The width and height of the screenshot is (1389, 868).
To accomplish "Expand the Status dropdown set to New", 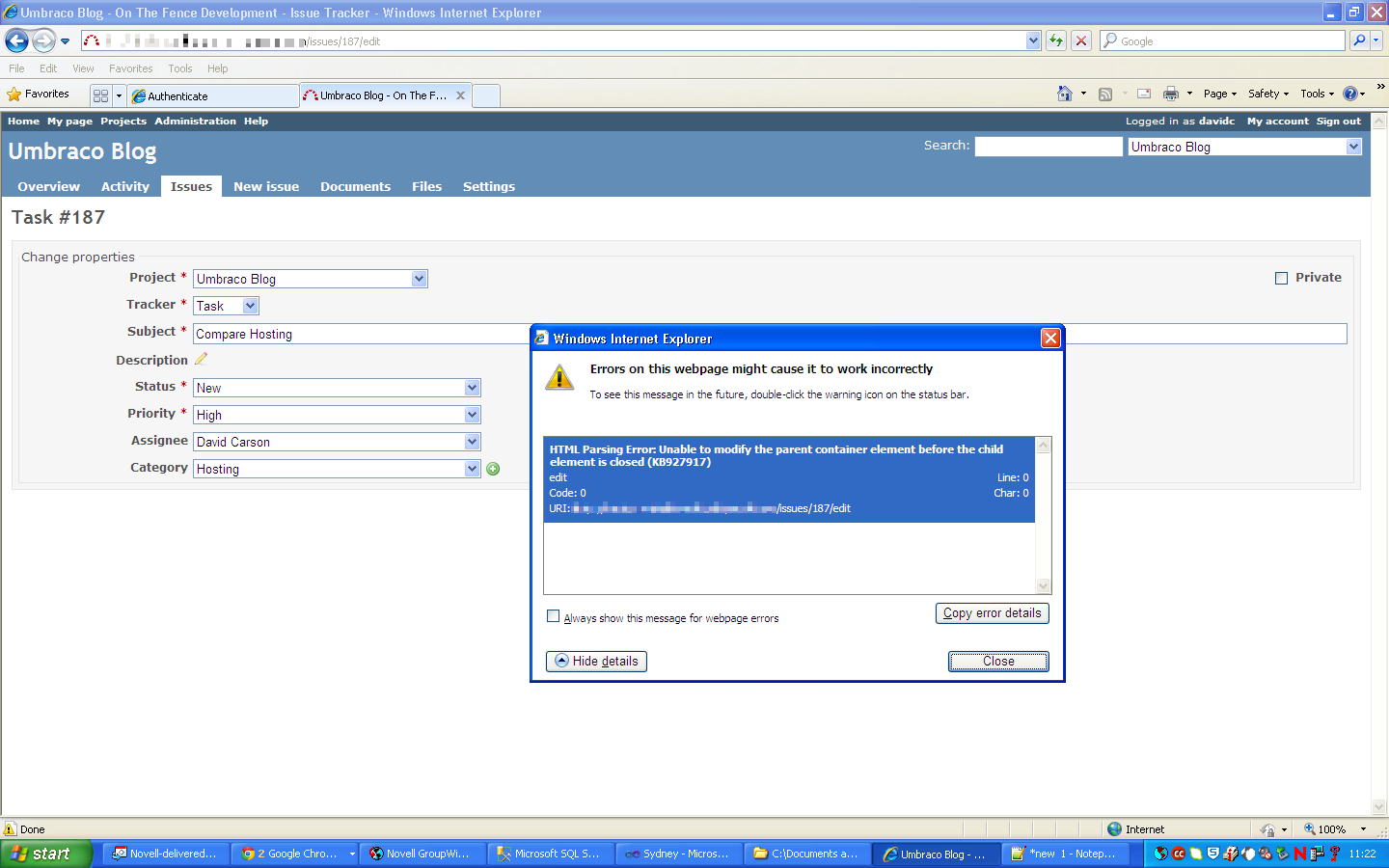I will tap(472, 388).
